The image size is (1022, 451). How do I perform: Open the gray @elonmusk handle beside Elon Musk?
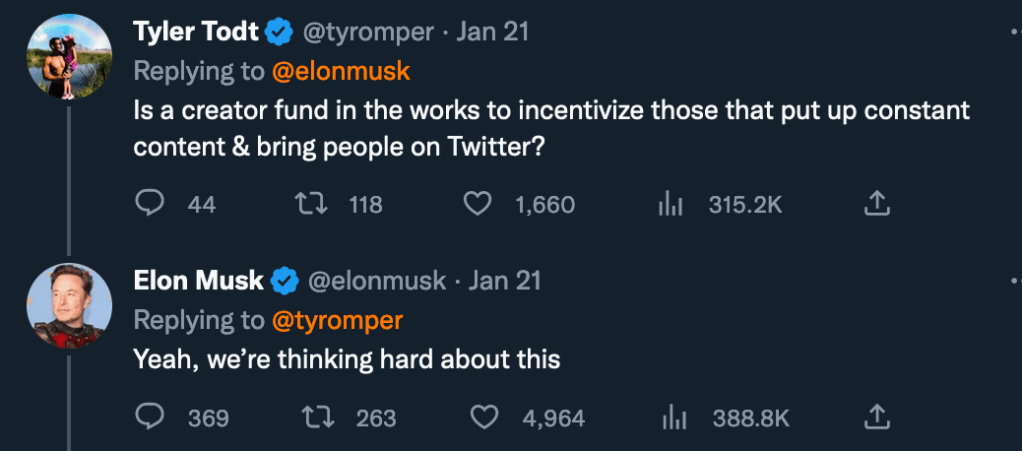click(x=376, y=281)
